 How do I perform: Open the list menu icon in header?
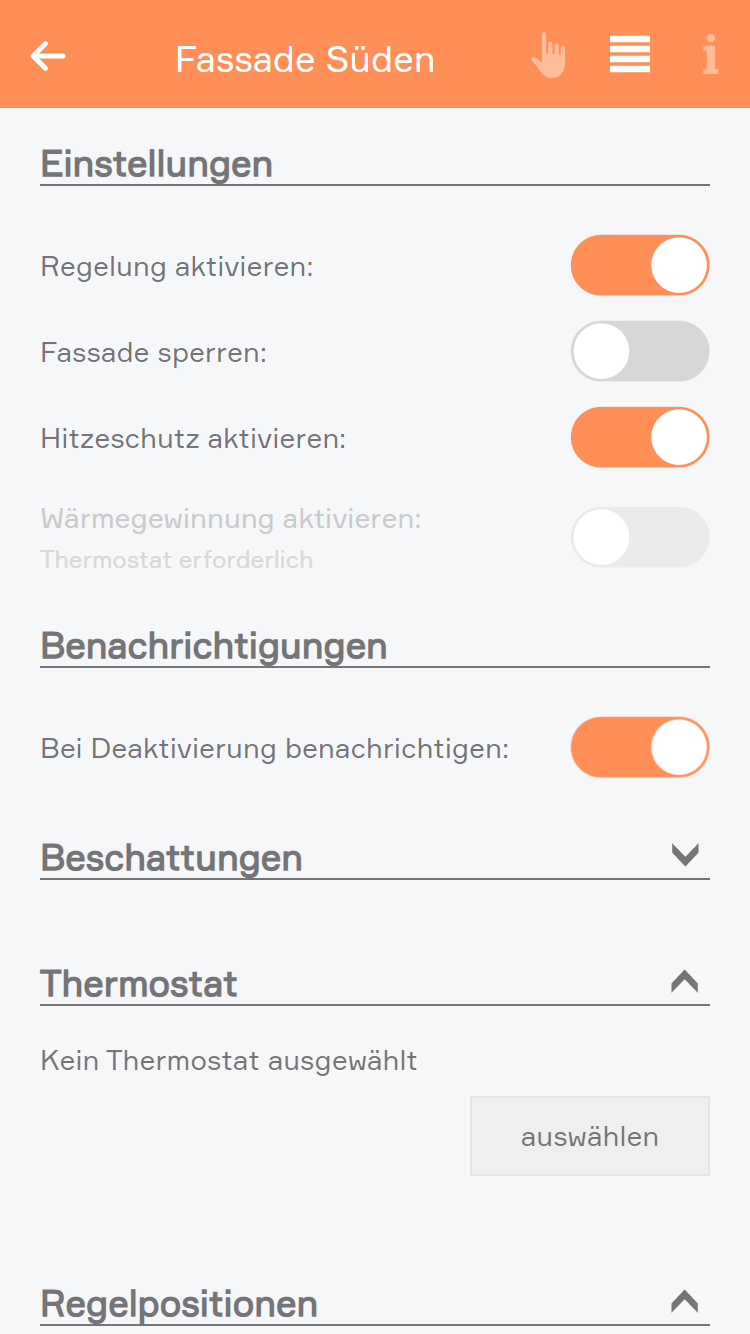pyautogui.click(x=630, y=55)
